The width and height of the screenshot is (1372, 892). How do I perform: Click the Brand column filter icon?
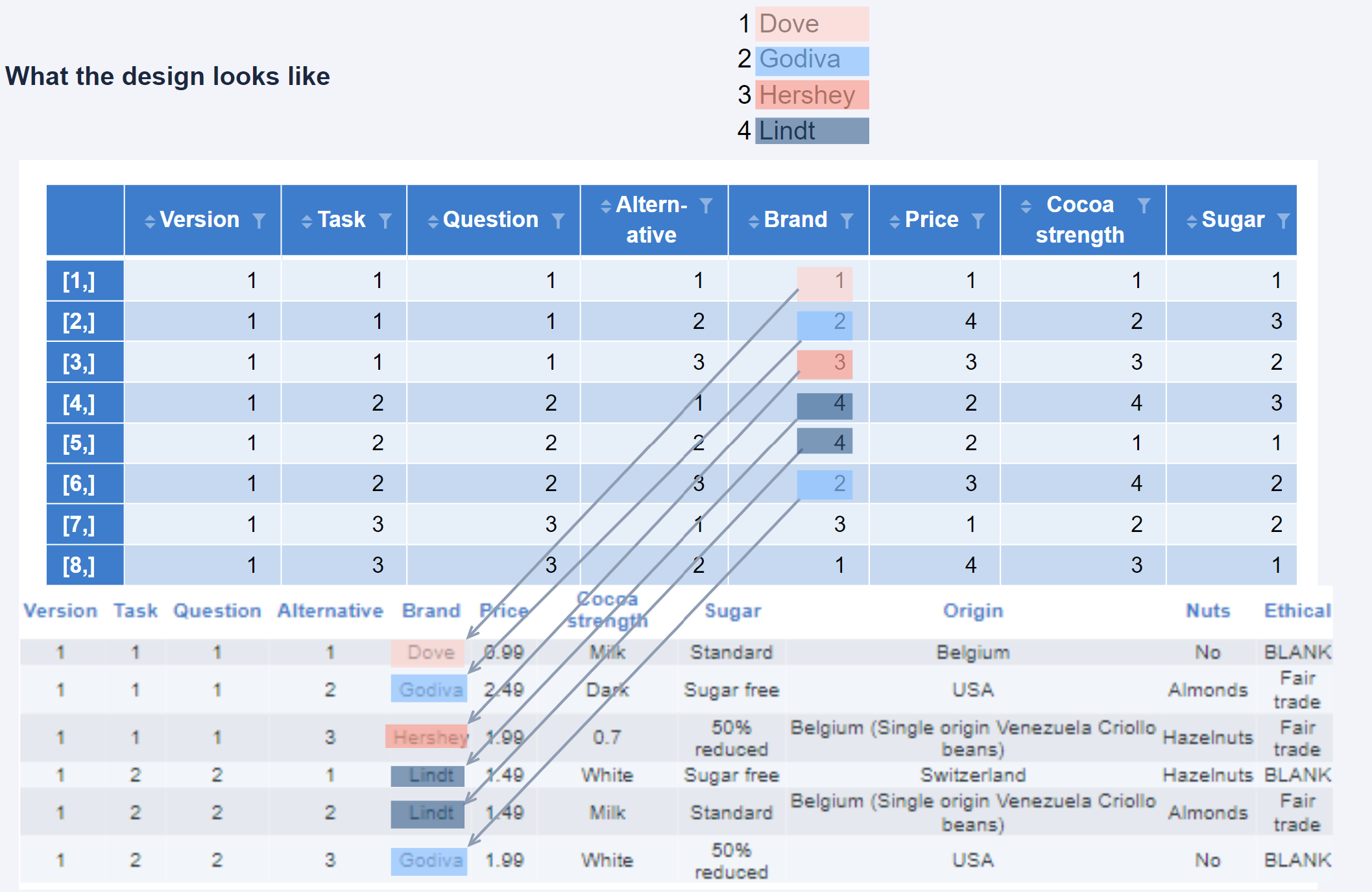847,221
